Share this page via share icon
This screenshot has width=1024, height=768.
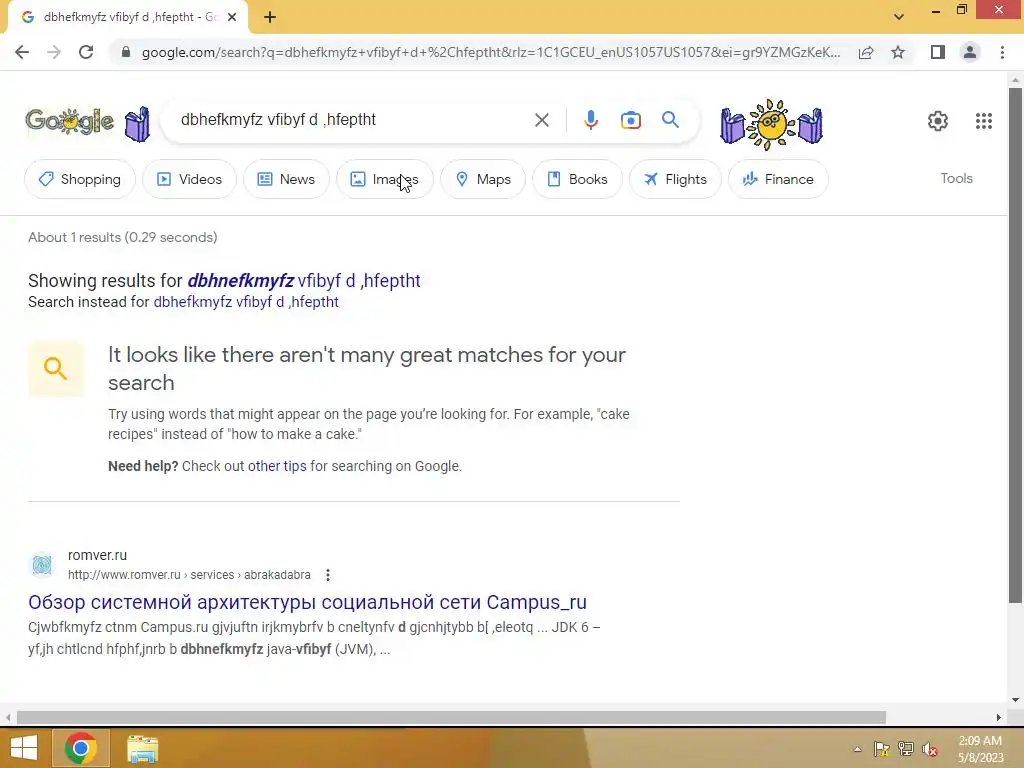(866, 52)
